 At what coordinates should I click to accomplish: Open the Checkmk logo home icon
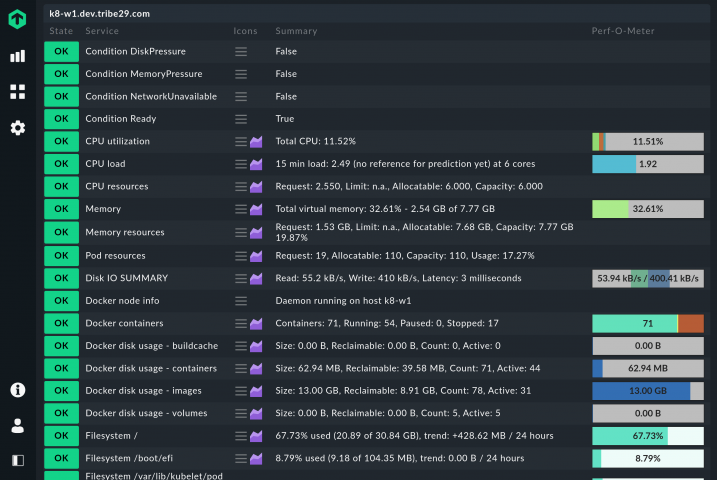pyautogui.click(x=17, y=19)
